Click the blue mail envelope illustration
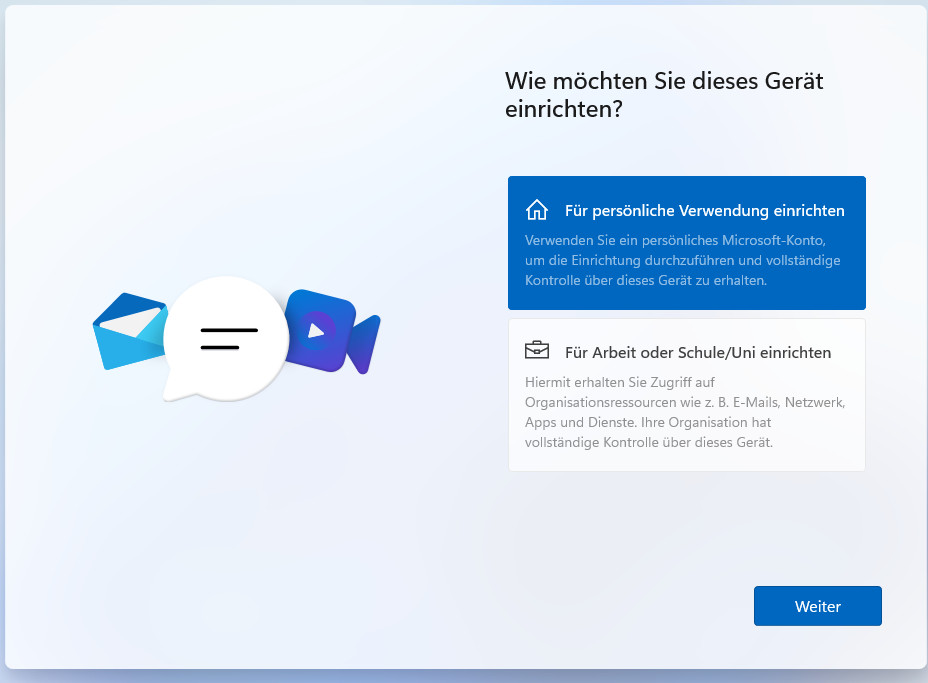The image size is (928, 683). point(125,330)
